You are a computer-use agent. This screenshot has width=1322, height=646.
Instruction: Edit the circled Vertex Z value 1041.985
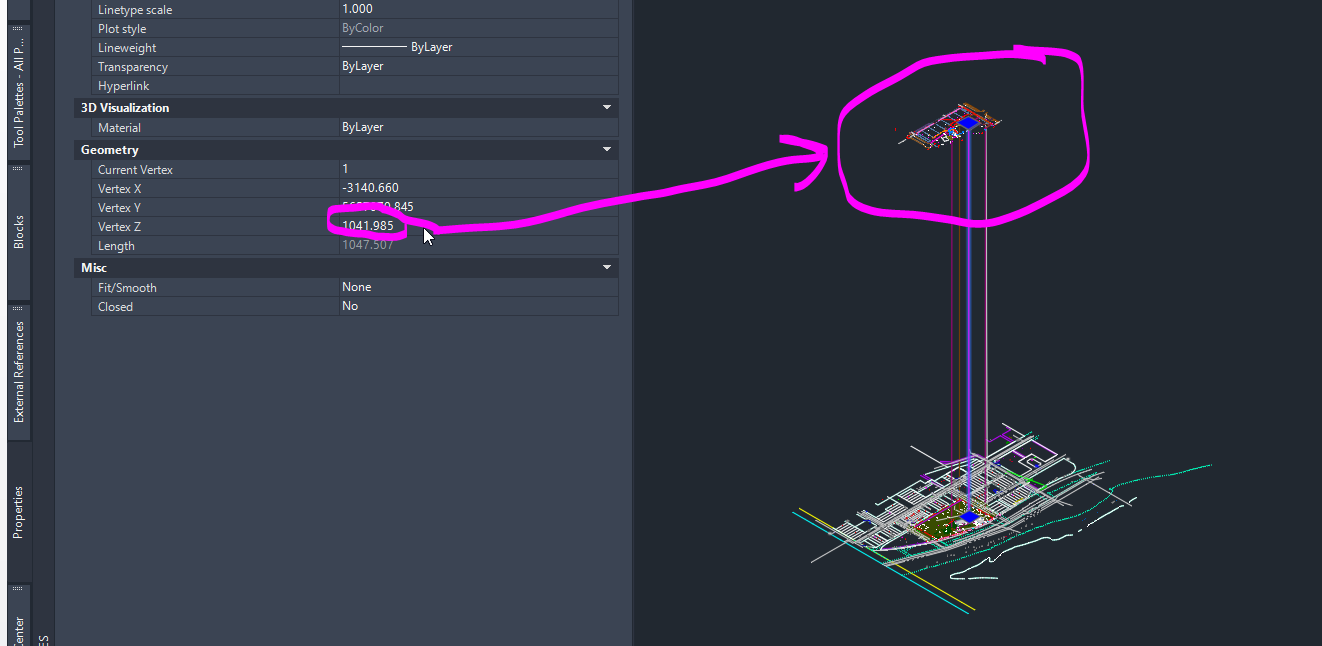click(367, 226)
